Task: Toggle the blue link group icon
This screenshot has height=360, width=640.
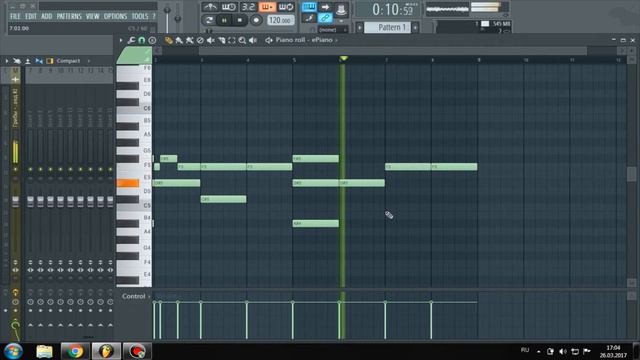Action: pos(325,18)
